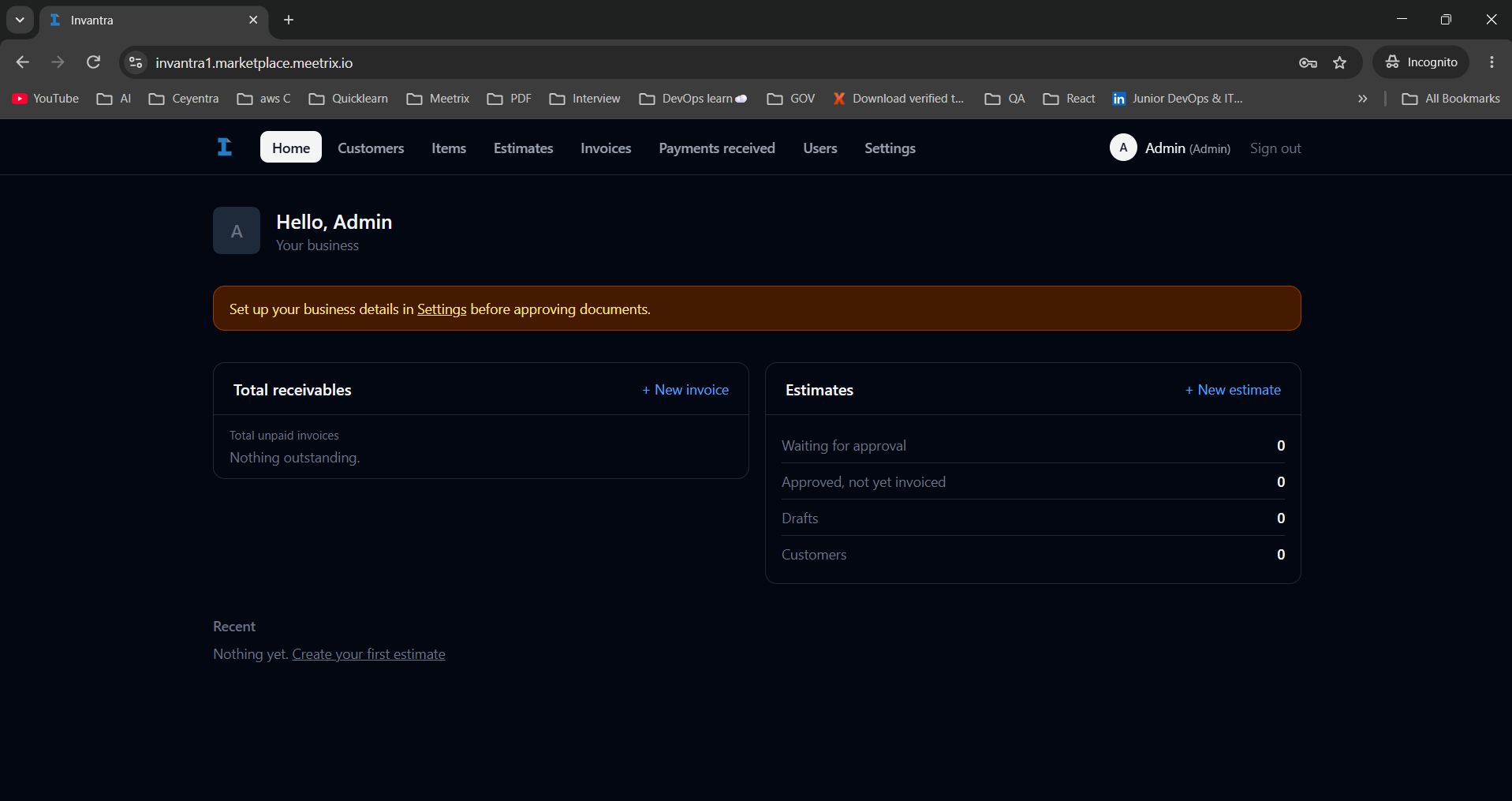This screenshot has height=801, width=1512.
Task: Open the Estimates nav item
Action: pos(523,148)
